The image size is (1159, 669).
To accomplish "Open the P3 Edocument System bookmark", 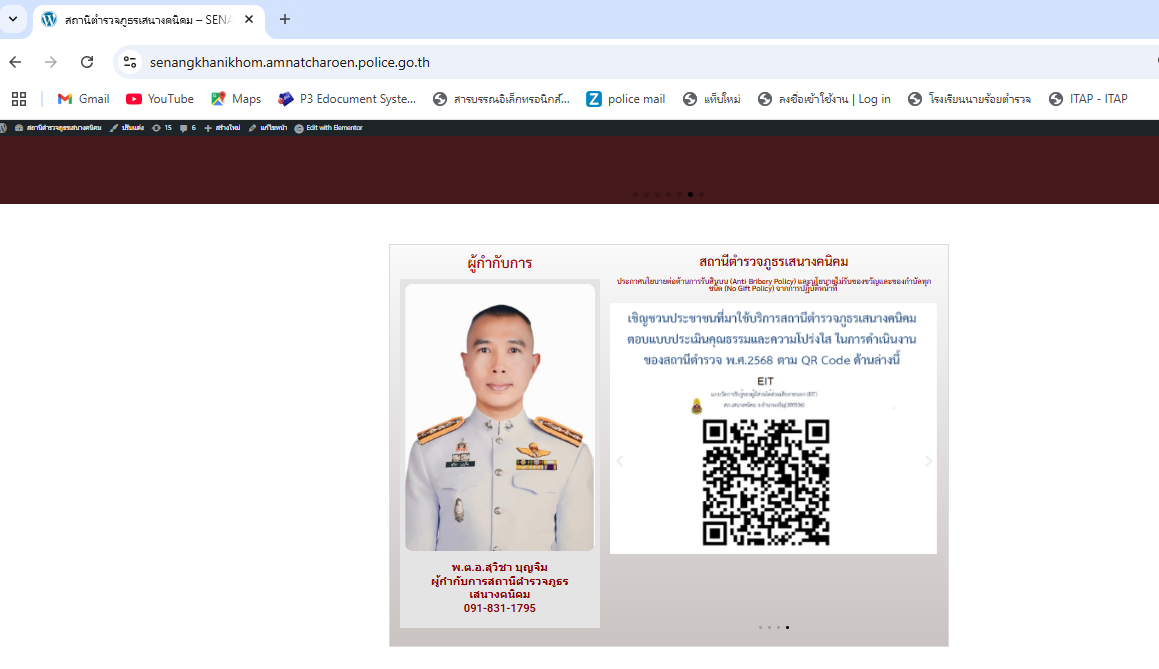I will pos(347,99).
